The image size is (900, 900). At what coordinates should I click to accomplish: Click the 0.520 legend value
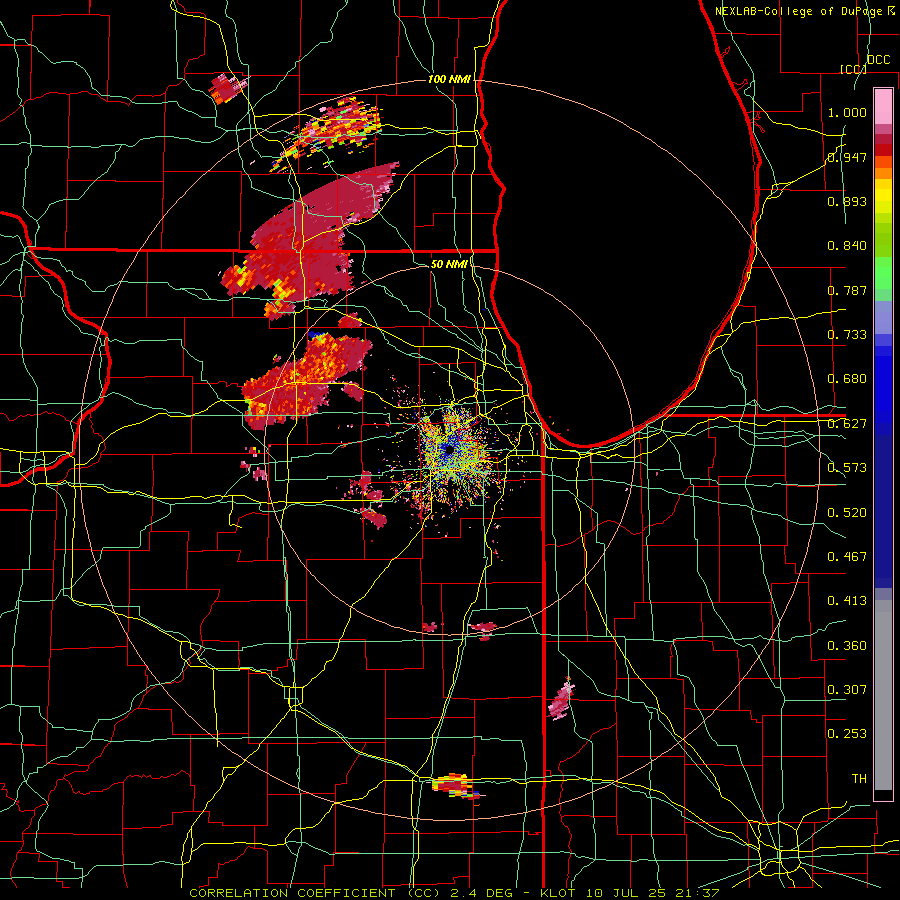click(847, 513)
